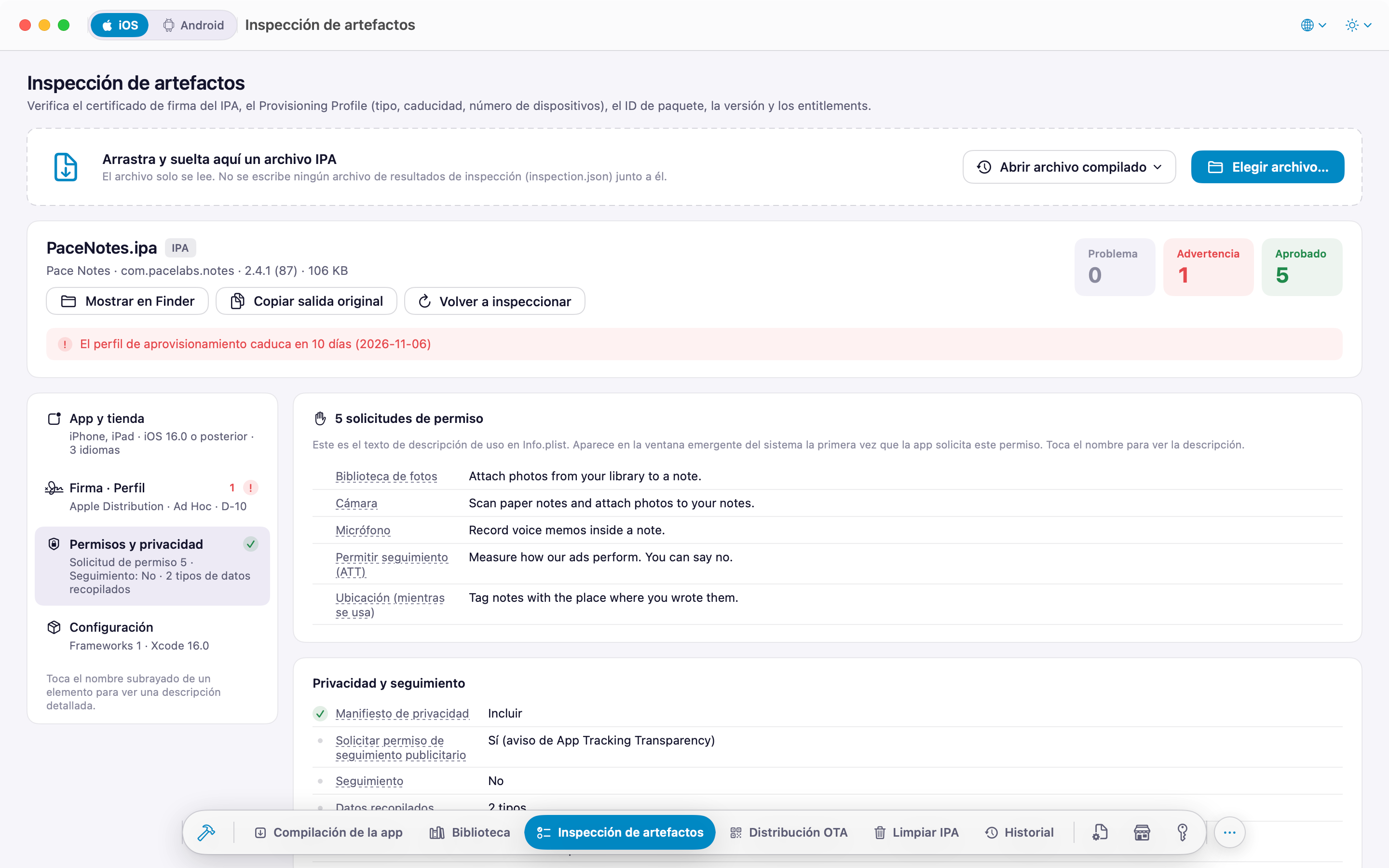The width and height of the screenshot is (1389, 868).
Task: Click the hand icon beside 5 solicitudes de permiso
Action: tap(320, 419)
